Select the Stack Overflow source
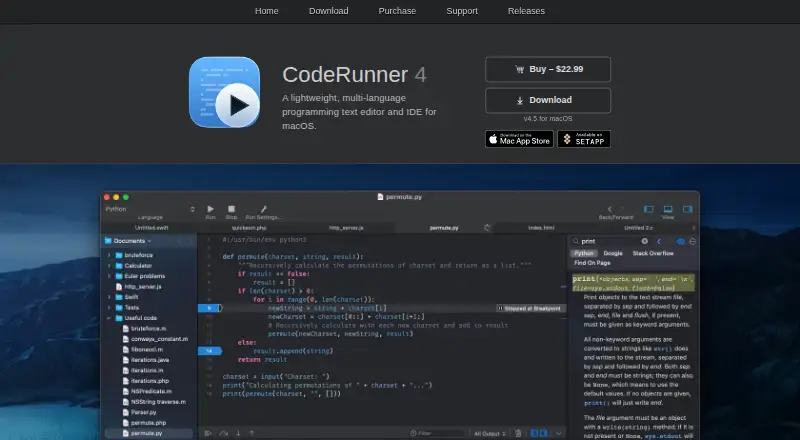 click(x=653, y=253)
